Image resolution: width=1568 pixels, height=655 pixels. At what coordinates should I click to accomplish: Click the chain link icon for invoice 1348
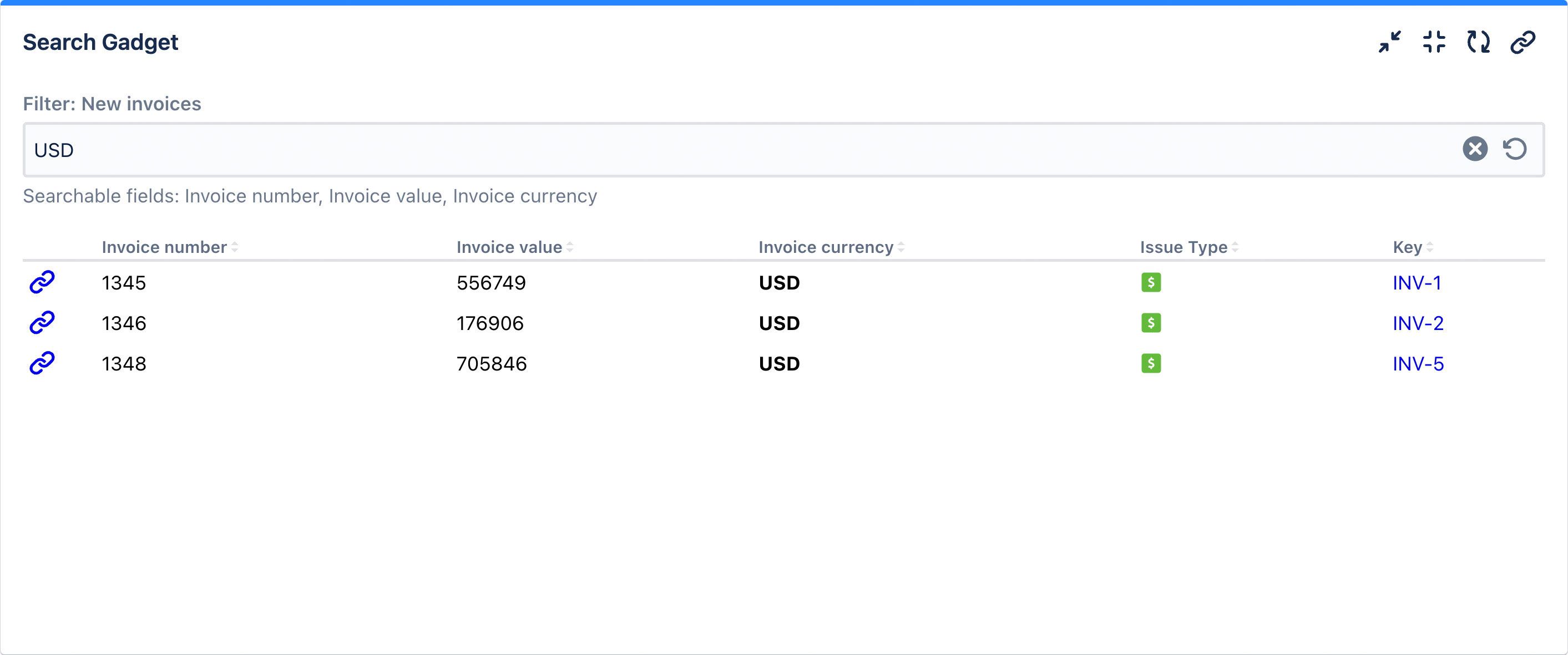click(42, 363)
